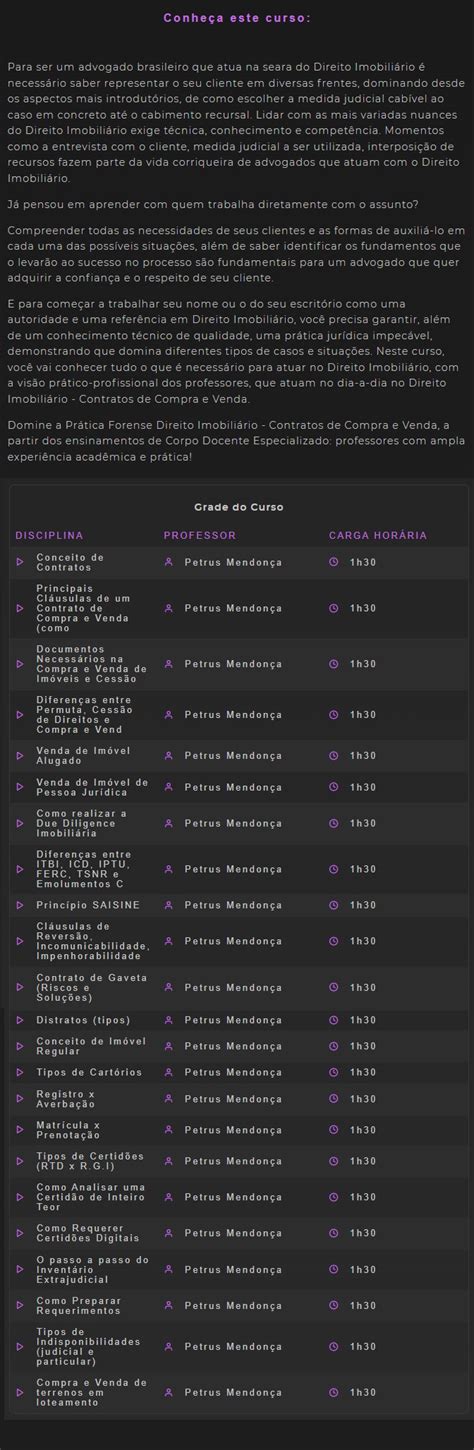474x1450 pixels.
Task: Select the CARGA HORÁRIA column header
Action: click(x=378, y=536)
